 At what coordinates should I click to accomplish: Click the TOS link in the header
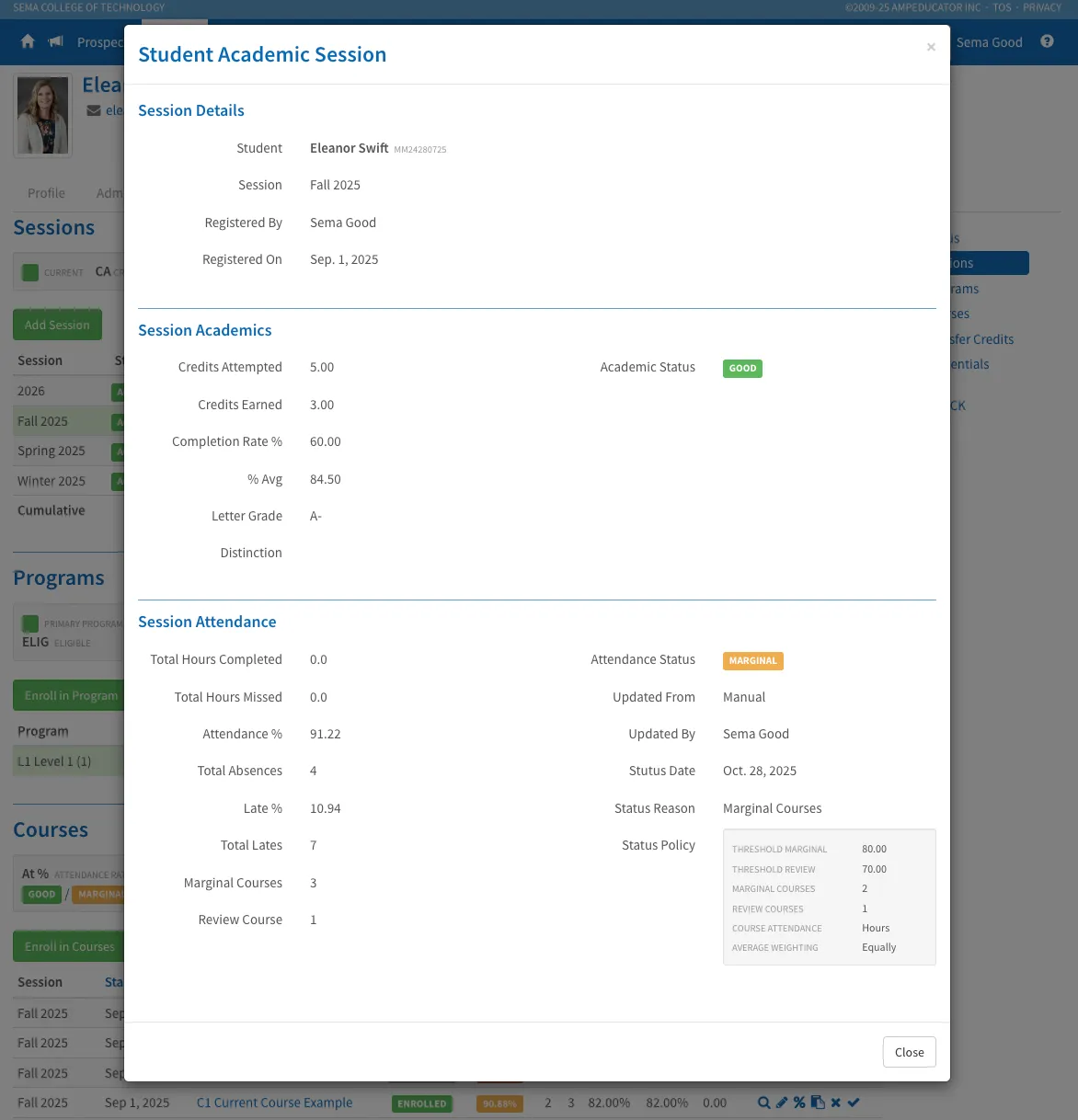[x=1002, y=7]
